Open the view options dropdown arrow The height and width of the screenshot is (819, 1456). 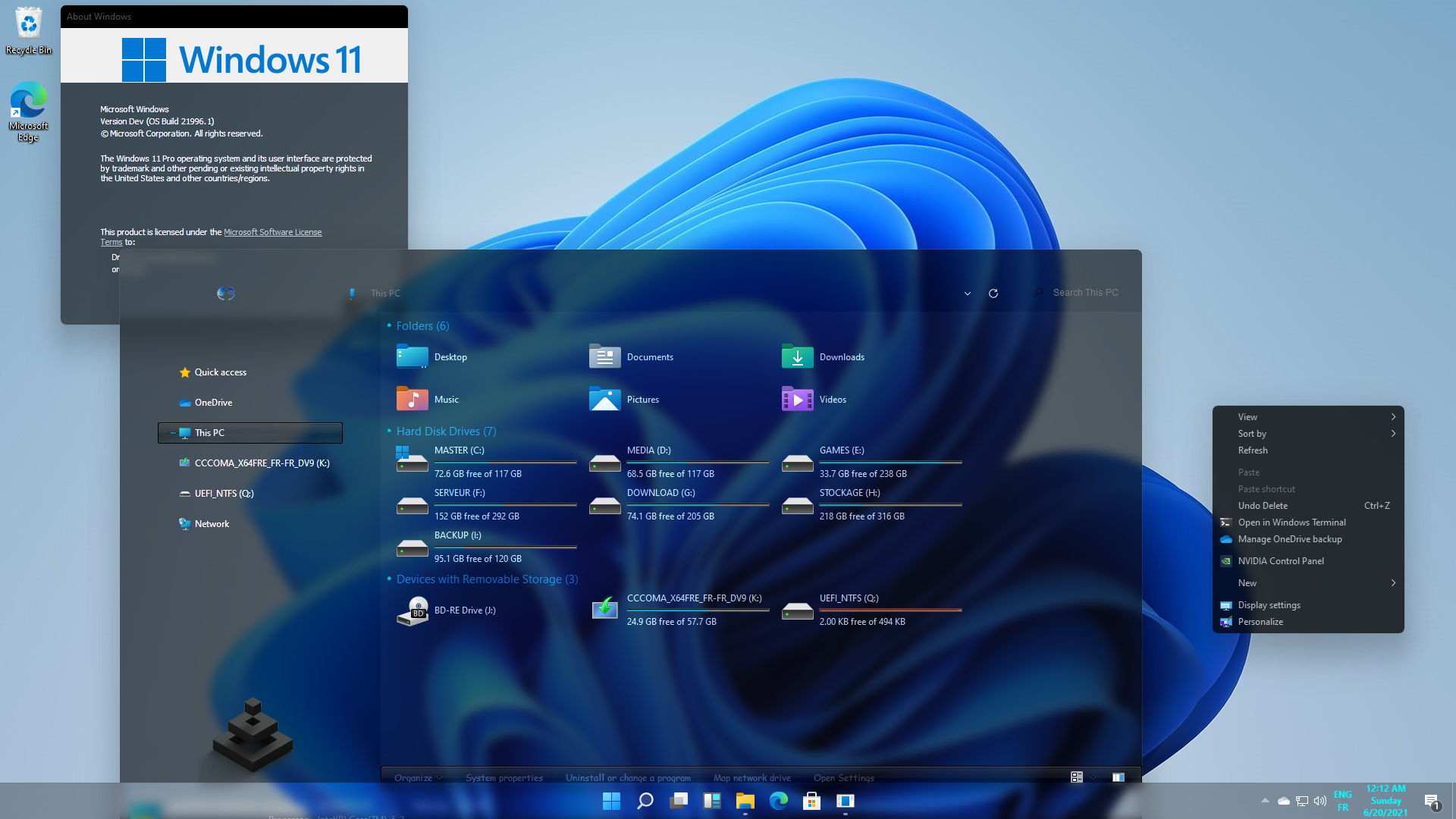(x=1093, y=777)
